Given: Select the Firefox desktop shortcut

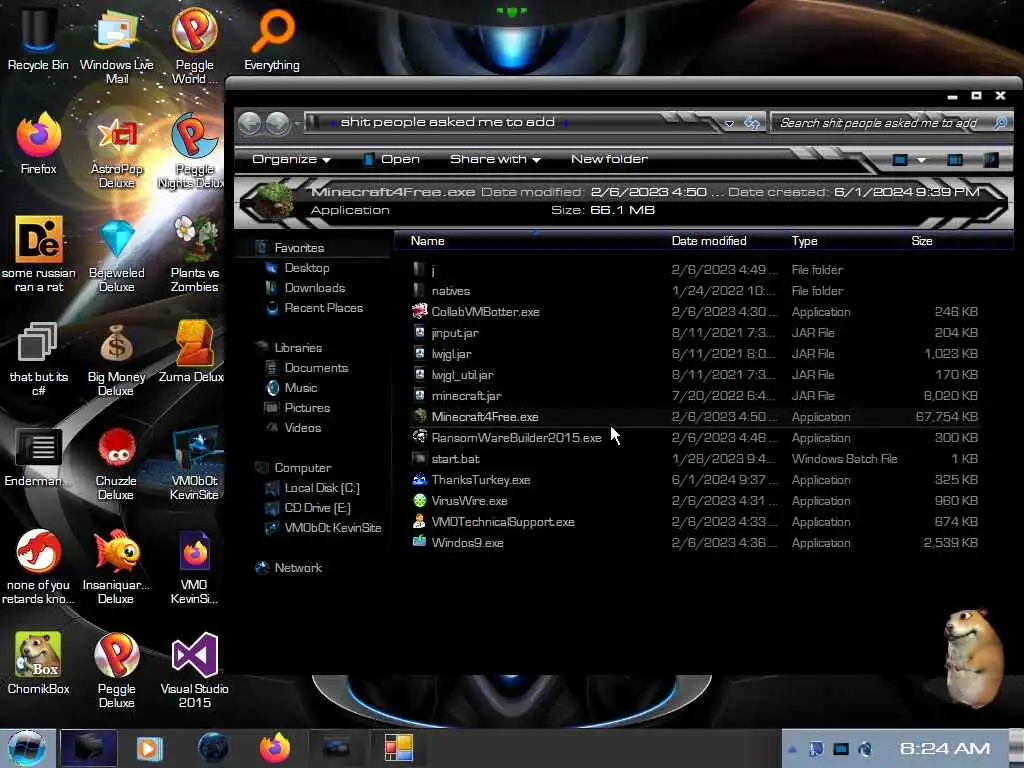Looking at the screenshot, I should [x=38, y=144].
